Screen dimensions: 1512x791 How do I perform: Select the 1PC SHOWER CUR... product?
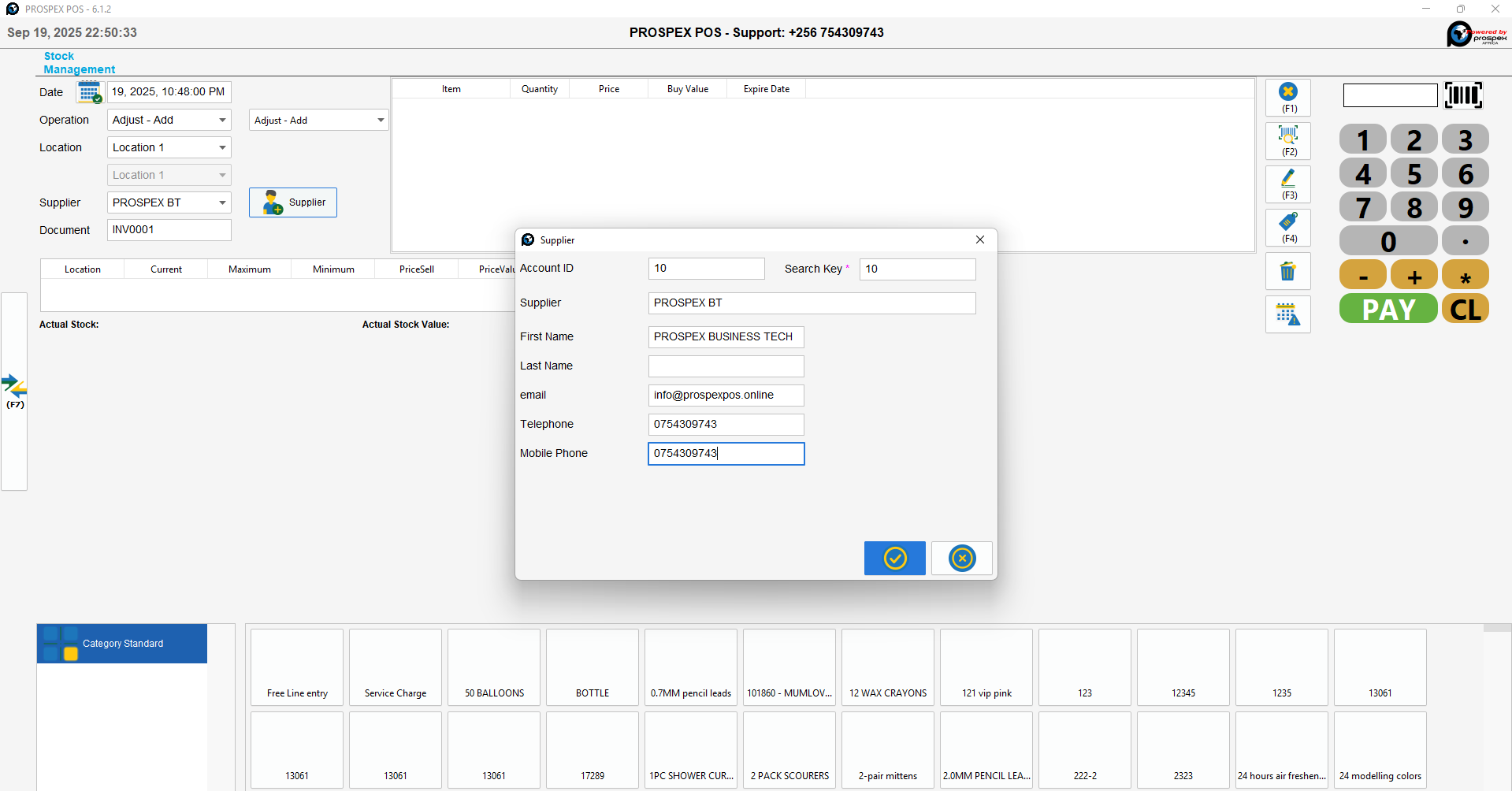click(x=691, y=750)
